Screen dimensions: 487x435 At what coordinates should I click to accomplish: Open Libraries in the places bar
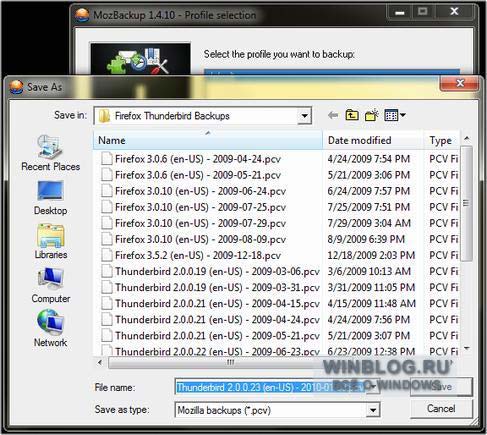(50, 242)
